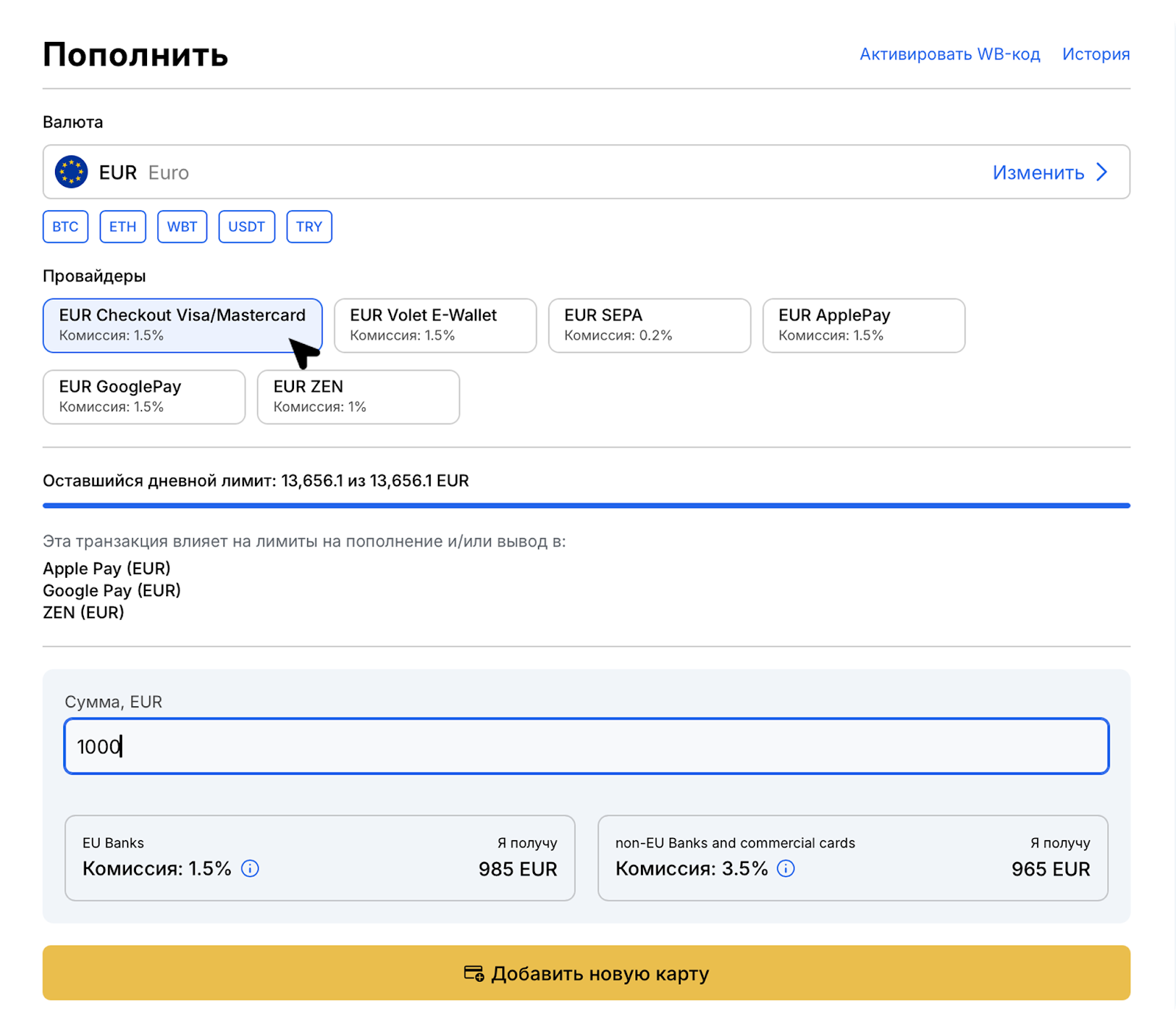Select non-EU Banks and commercial cards option
This screenshot has height=1032, width=1176.
(853, 857)
